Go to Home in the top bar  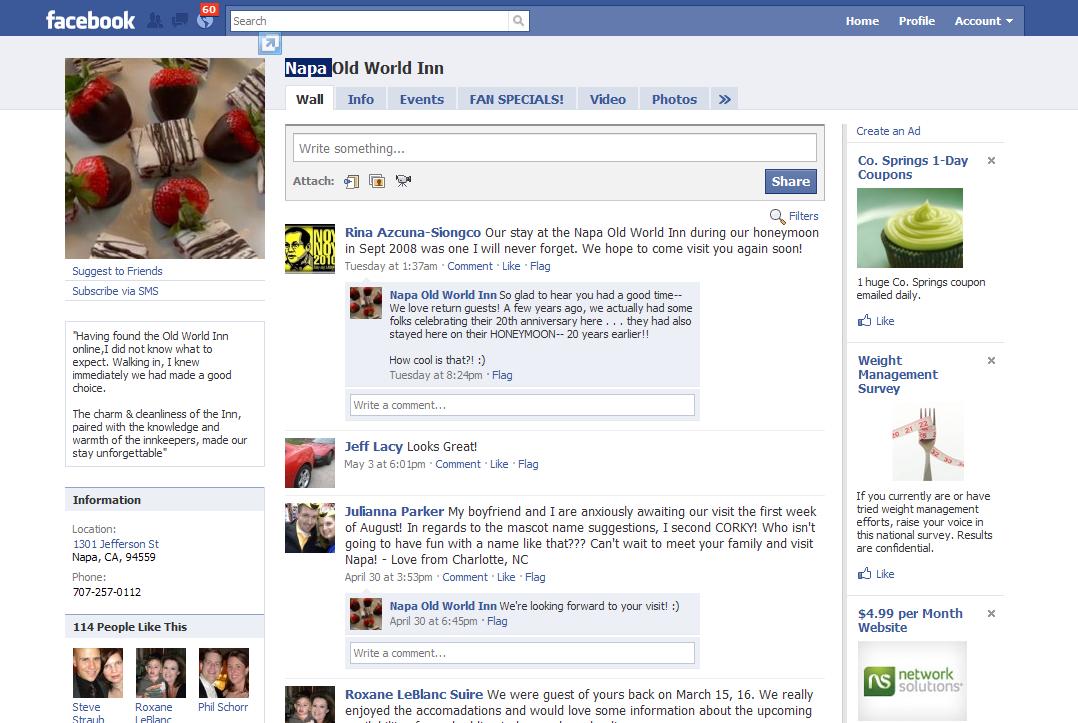(x=862, y=21)
